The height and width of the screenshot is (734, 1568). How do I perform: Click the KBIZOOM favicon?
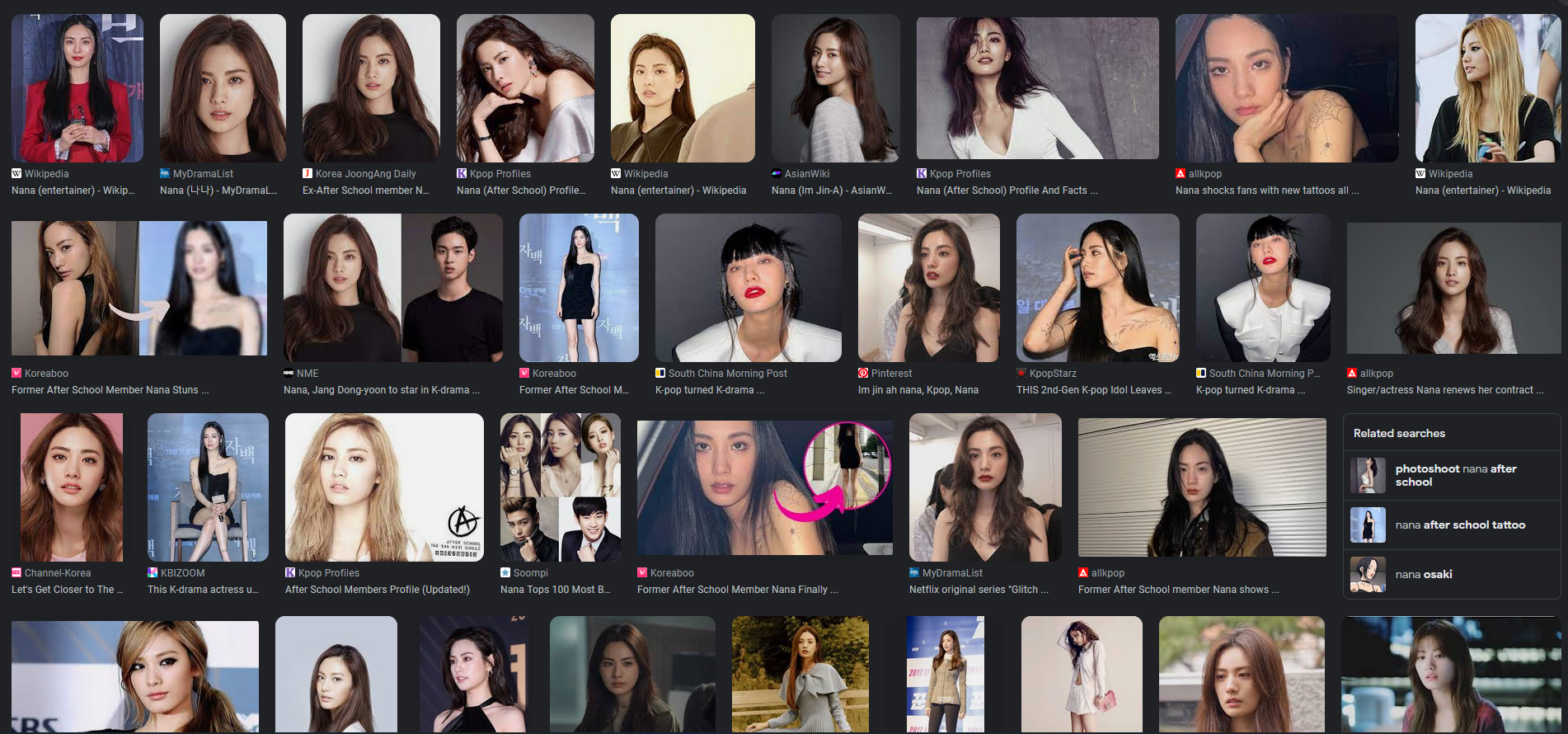pyautogui.click(x=153, y=573)
